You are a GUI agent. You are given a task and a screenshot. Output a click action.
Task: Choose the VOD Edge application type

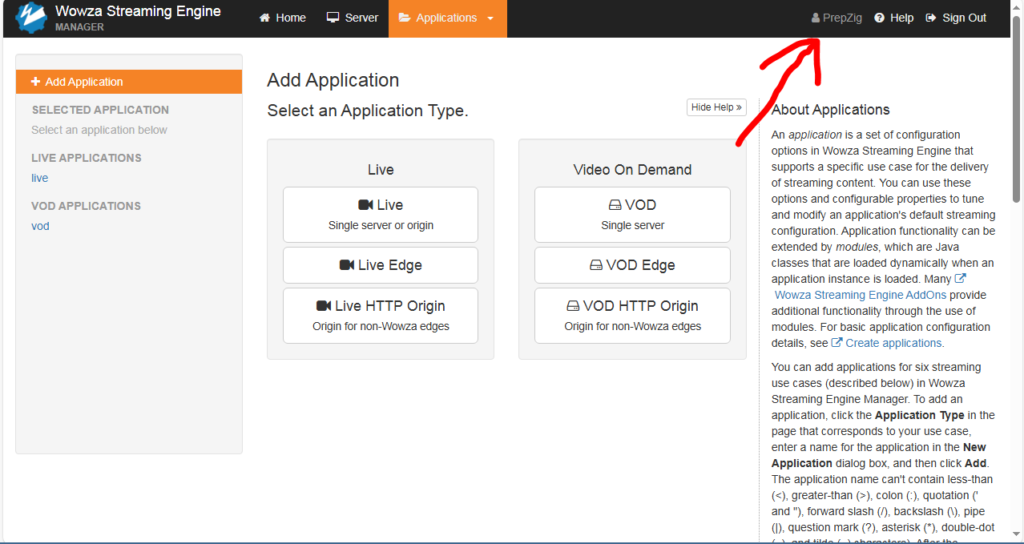632,265
